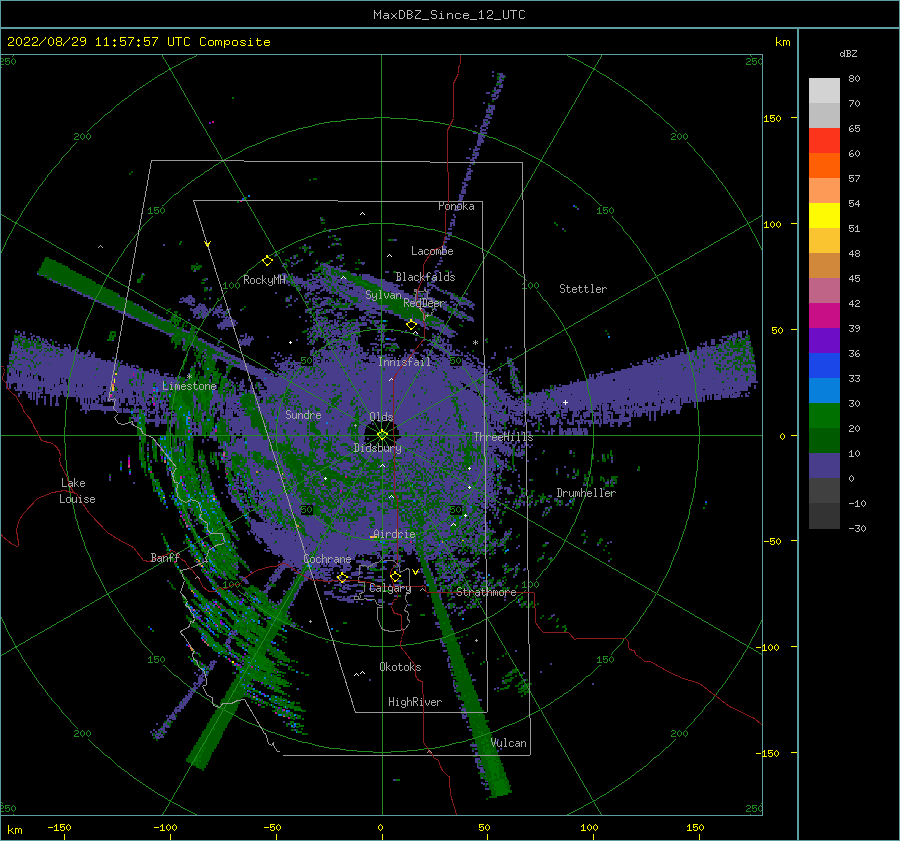This screenshot has height=841, width=900.
Task: Click the dBZ legend heading
Action: pos(848,53)
